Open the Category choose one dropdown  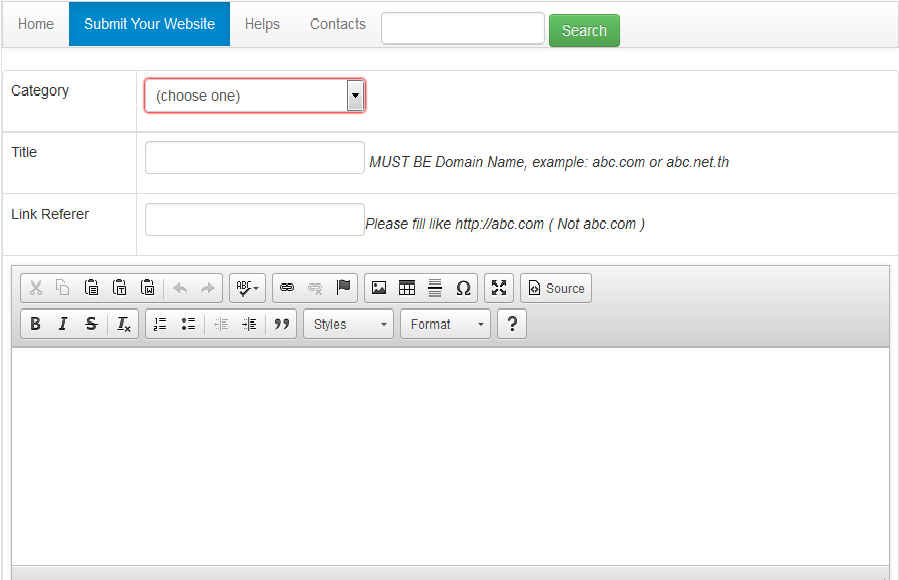tap(255, 96)
